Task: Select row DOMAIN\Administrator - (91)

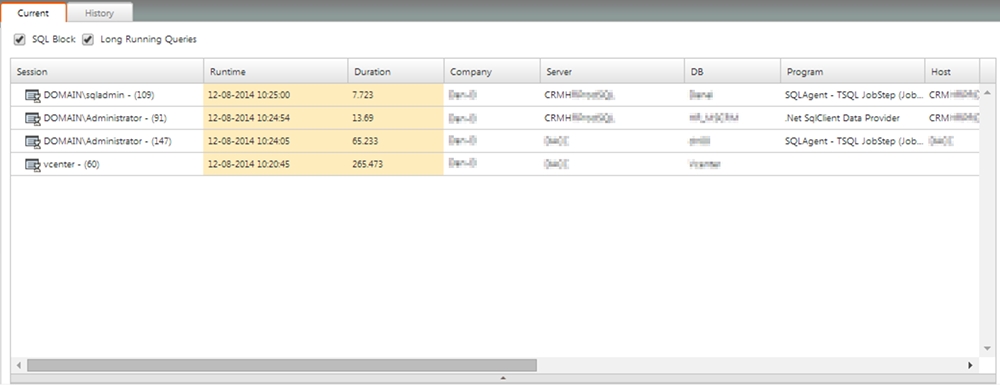Action: pos(495,118)
